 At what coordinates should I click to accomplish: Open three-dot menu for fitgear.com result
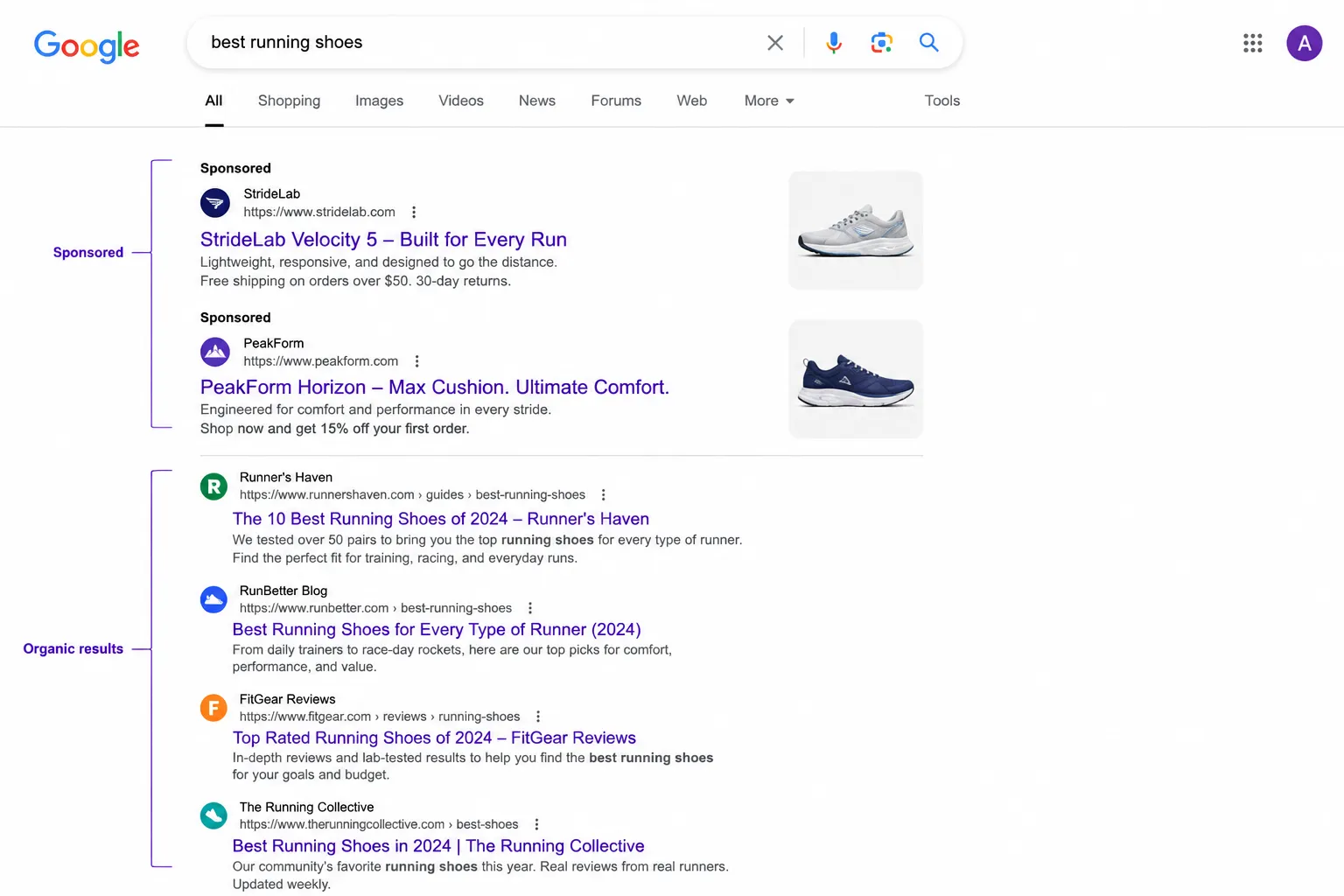(538, 717)
